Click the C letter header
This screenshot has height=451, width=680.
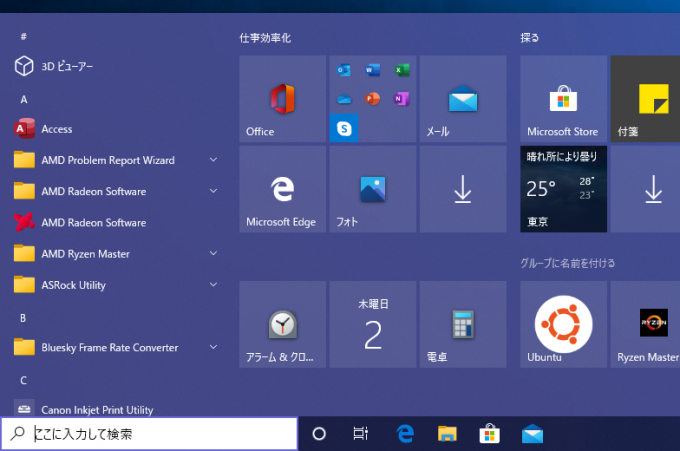[x=23, y=381]
